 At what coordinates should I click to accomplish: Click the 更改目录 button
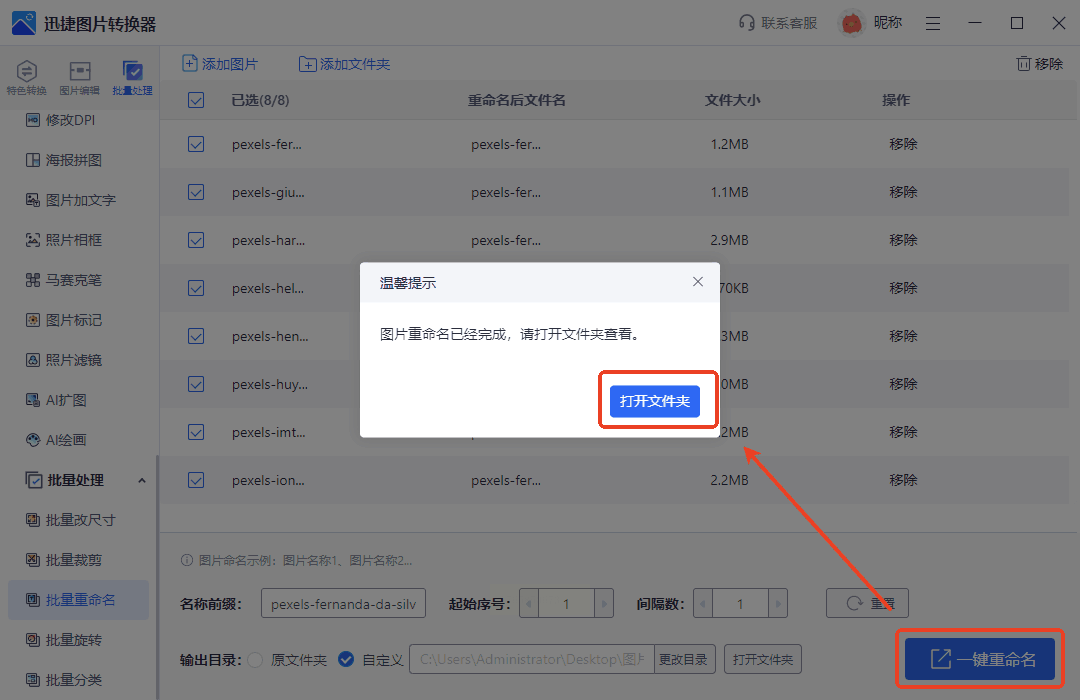[x=683, y=659]
